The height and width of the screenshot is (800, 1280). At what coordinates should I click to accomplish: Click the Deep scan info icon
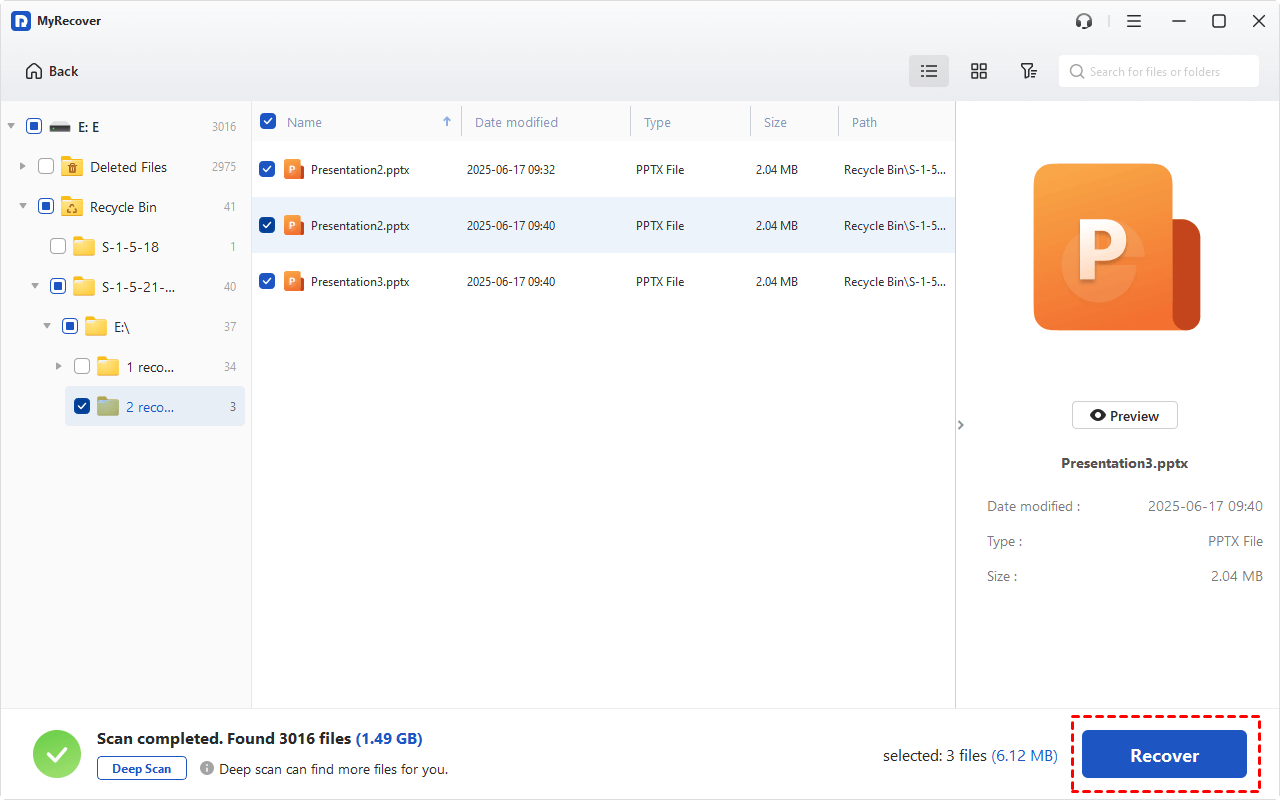point(207,768)
